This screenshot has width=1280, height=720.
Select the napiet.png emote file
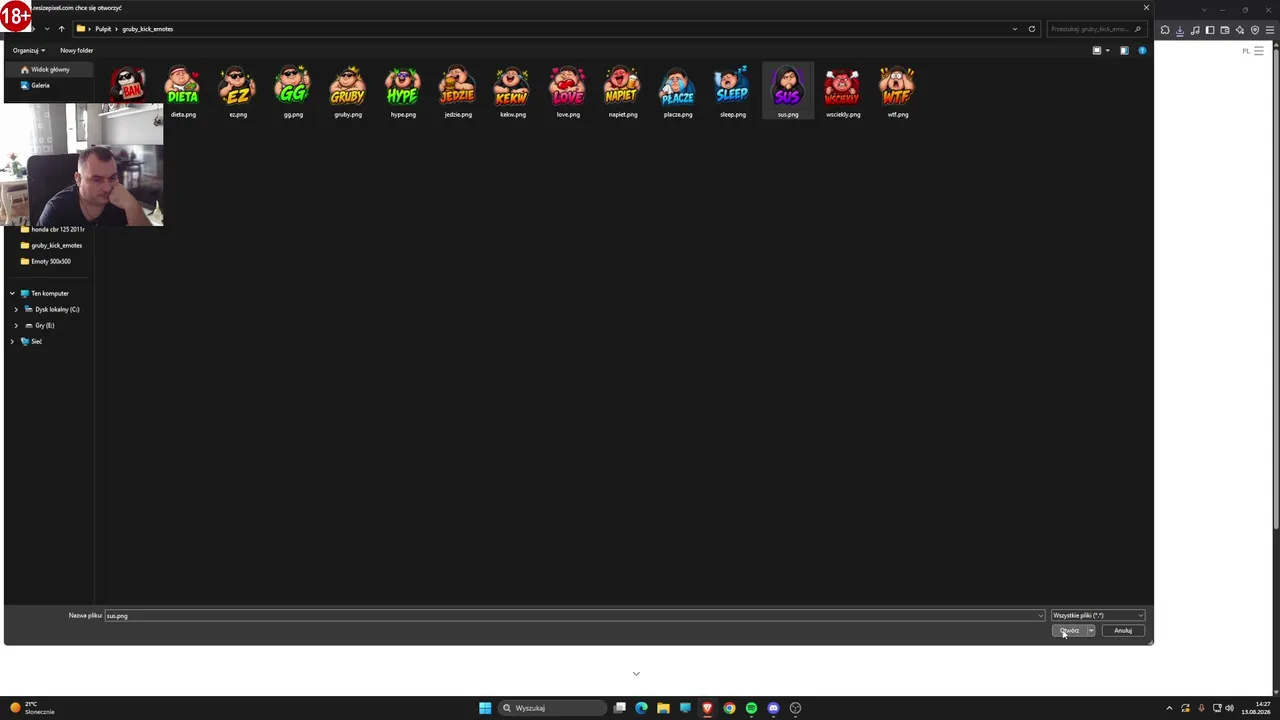(x=623, y=92)
